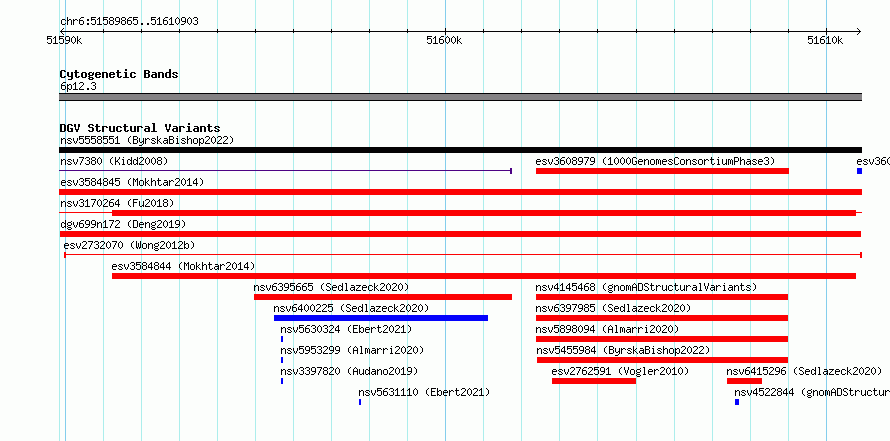The image size is (890, 441).
Task: Click the red nsv5455984 variant bar
Action: [x=662, y=360]
